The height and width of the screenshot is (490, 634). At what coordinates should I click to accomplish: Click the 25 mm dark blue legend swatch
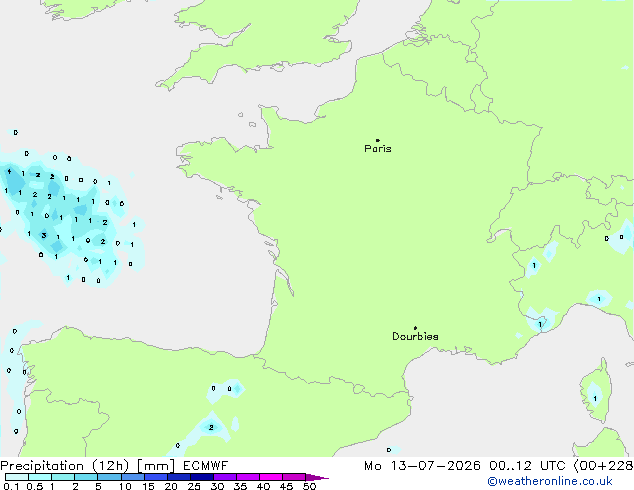(x=202, y=477)
